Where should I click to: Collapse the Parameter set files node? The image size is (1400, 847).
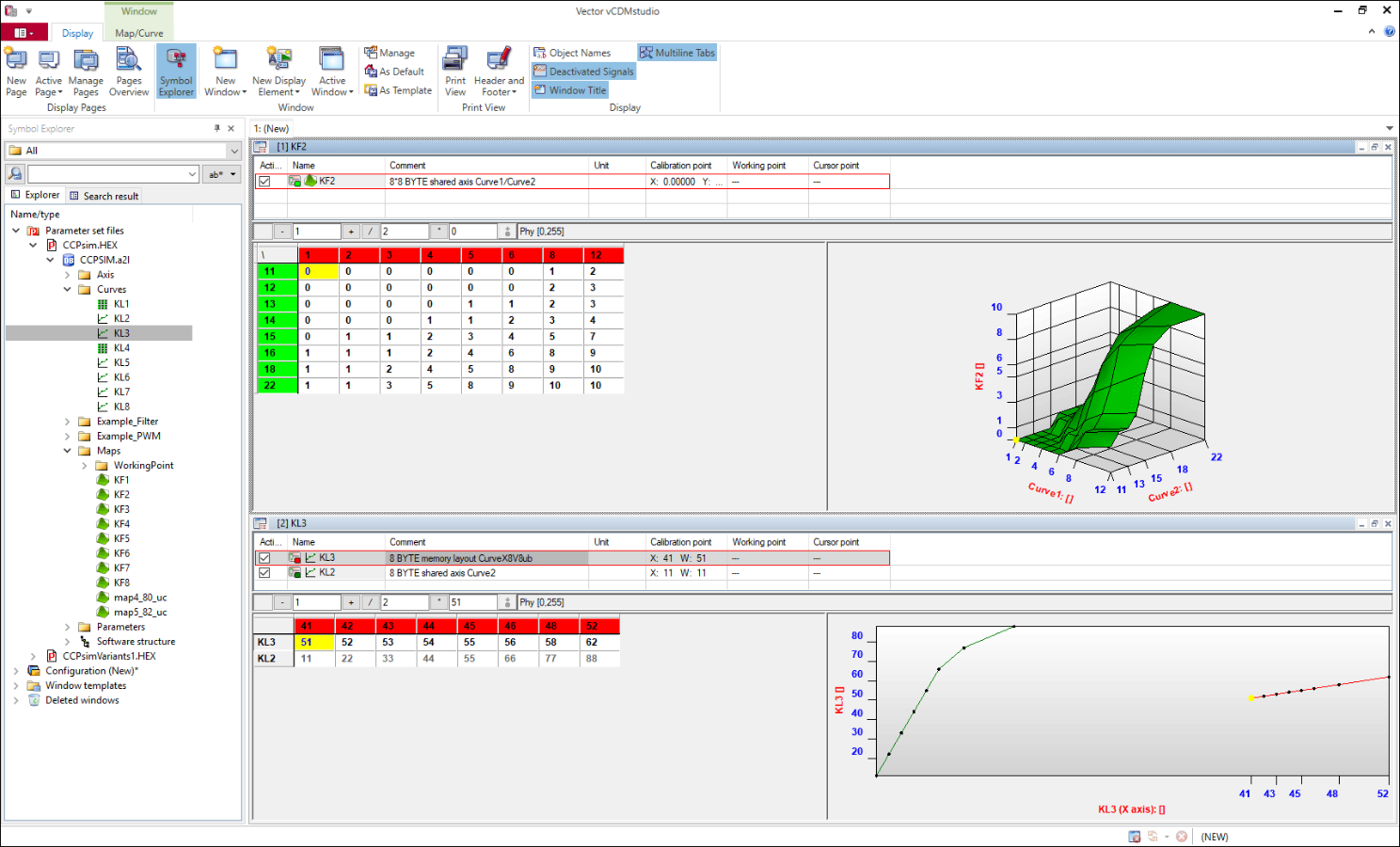[x=16, y=231]
